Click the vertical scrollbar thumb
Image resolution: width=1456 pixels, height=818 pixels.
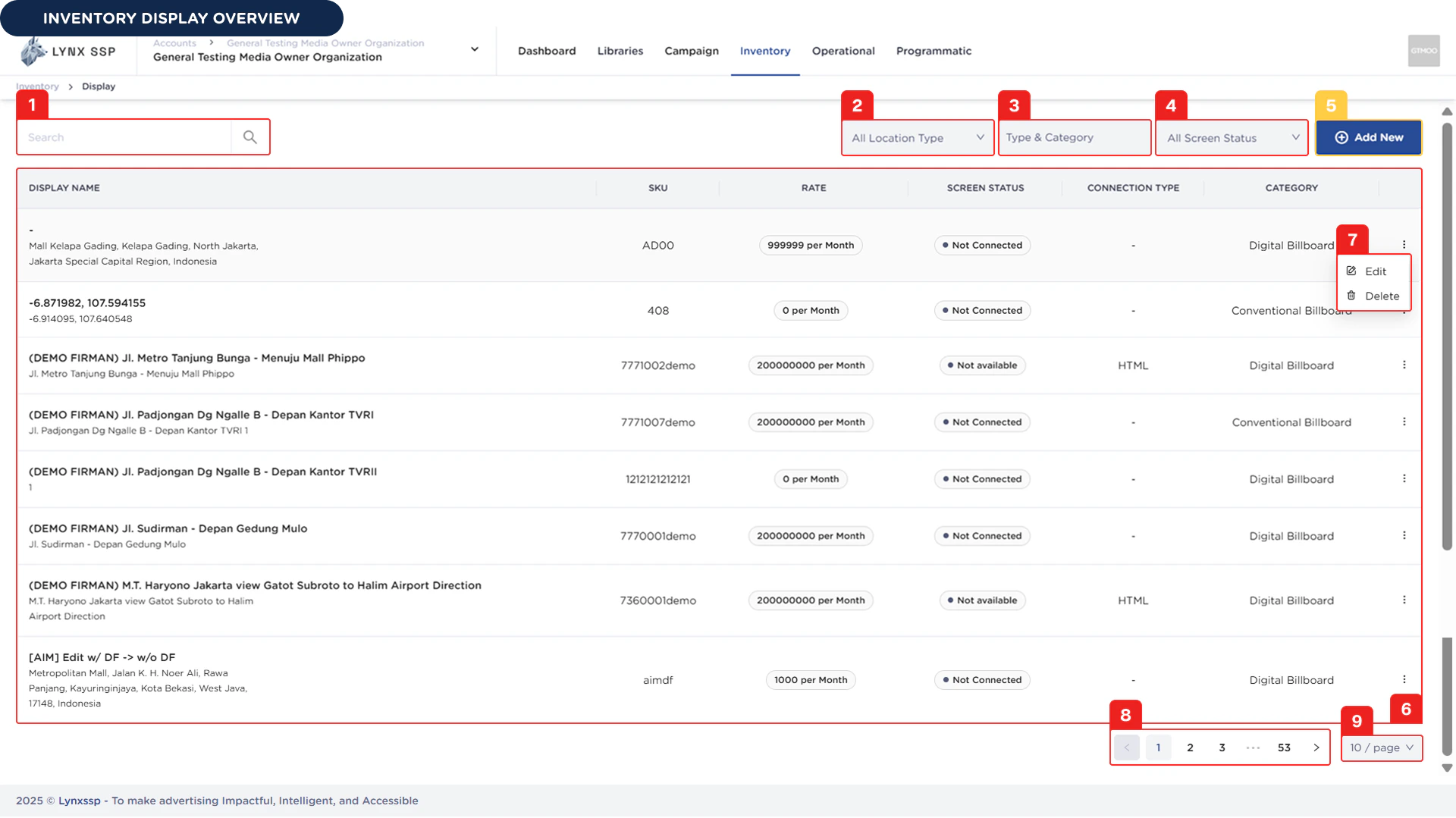pos(1447,337)
